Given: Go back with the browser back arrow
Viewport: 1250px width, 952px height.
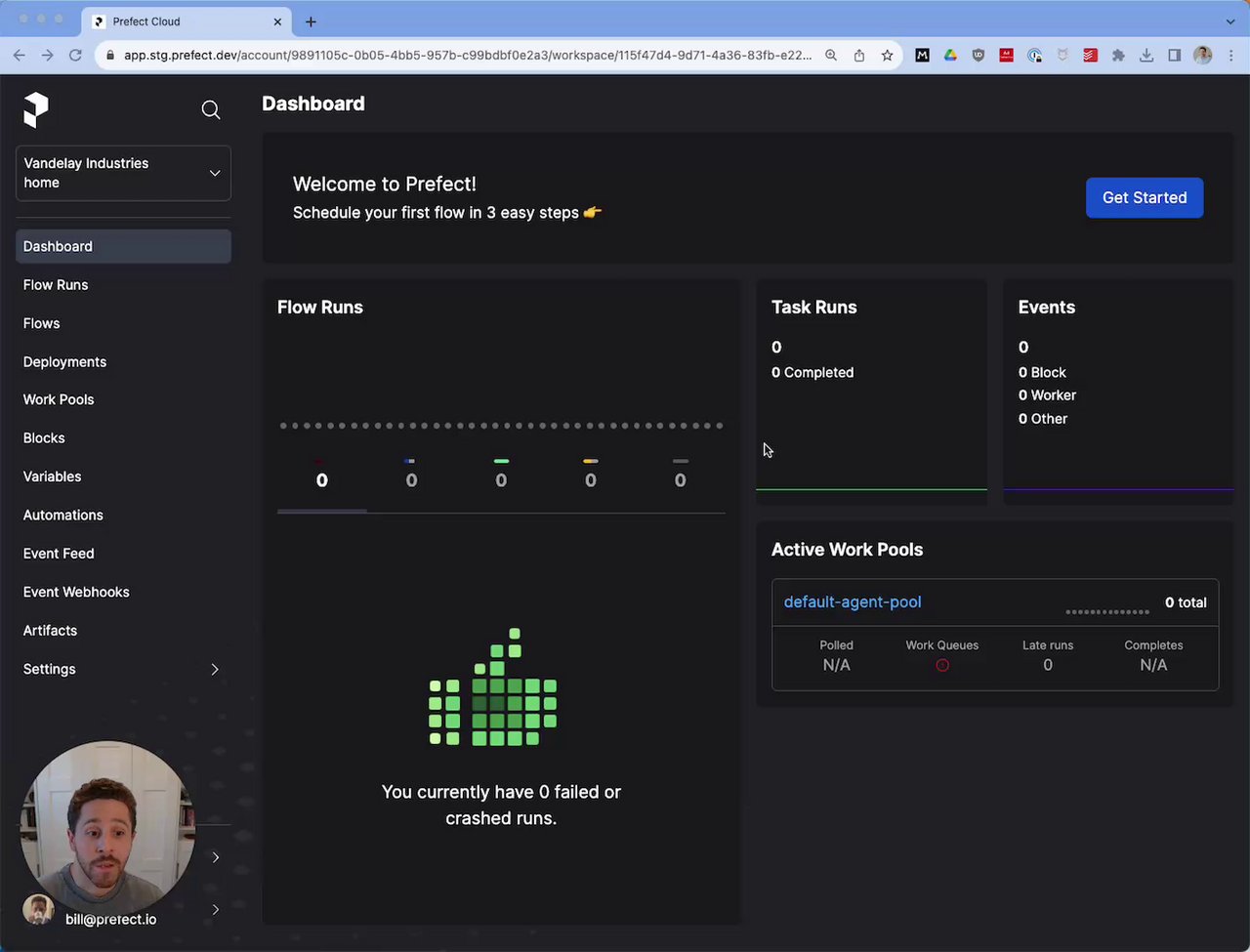Looking at the screenshot, I should point(20,56).
